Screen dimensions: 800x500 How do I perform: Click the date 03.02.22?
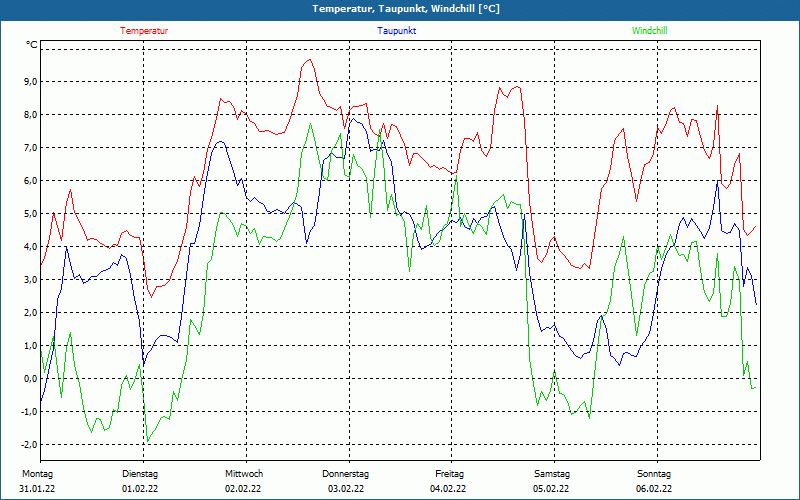tap(346, 489)
